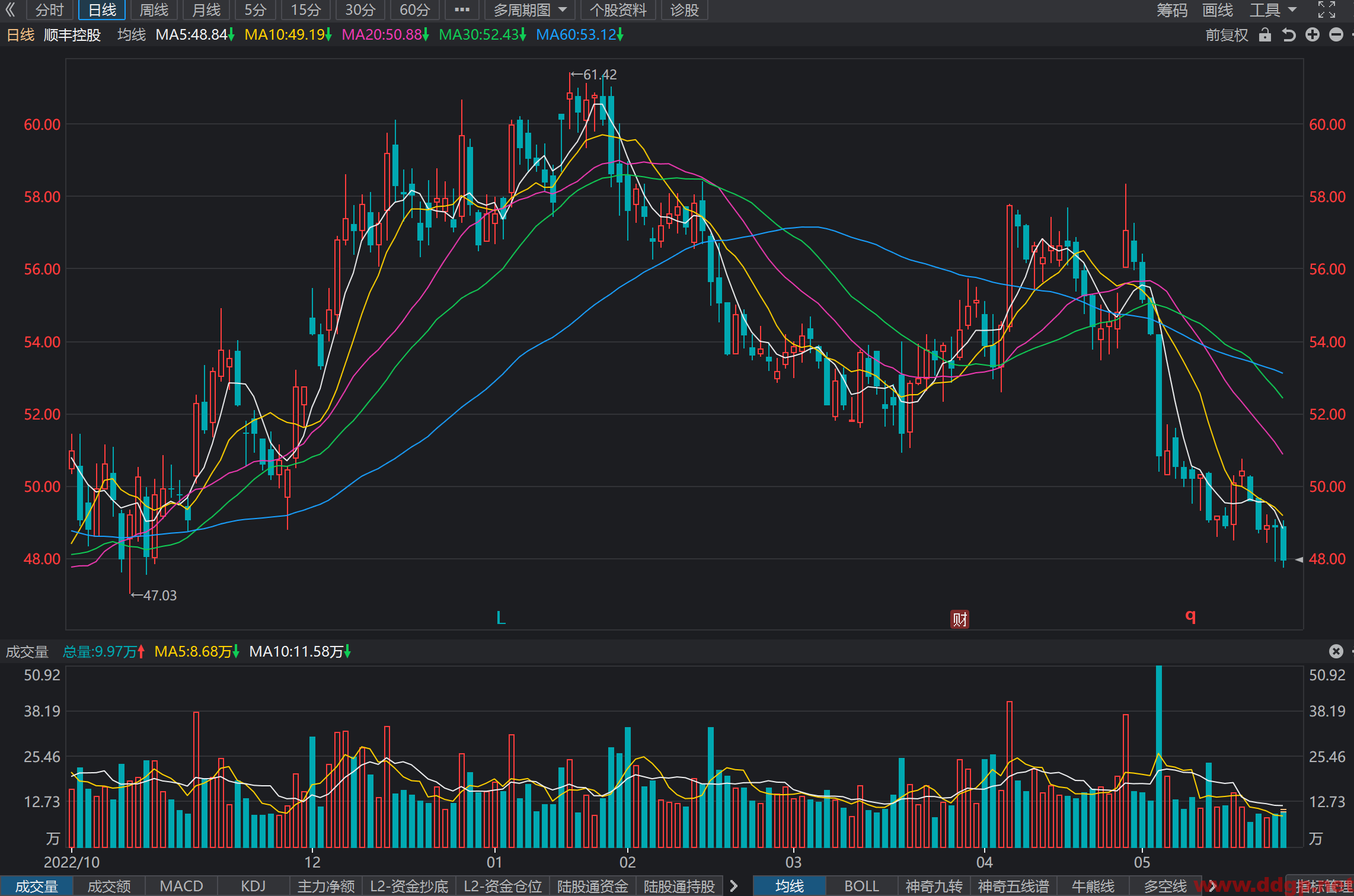Open the 多周期图 dropdown

pos(529,10)
